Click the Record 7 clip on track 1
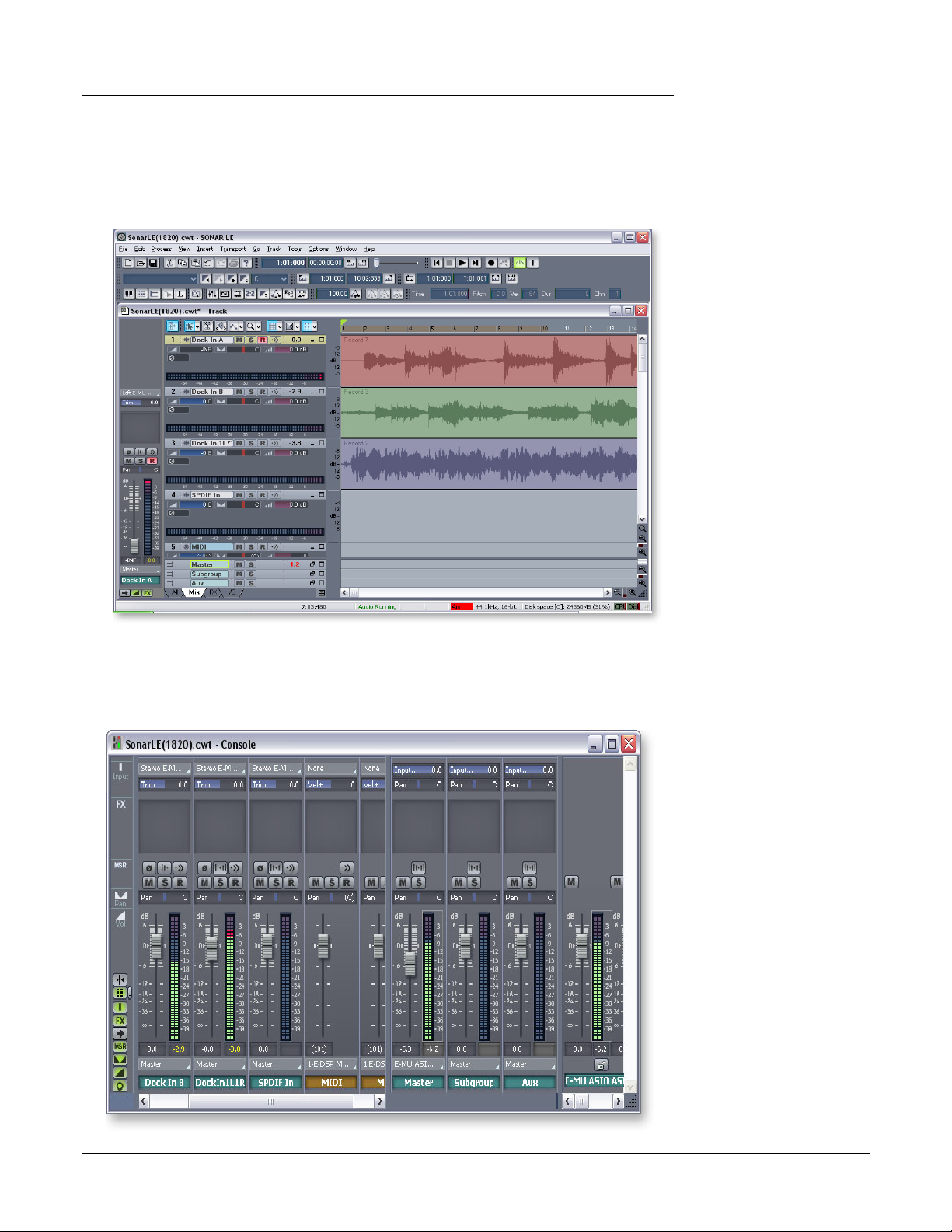Viewport: 952px width, 1232px height. 489,361
